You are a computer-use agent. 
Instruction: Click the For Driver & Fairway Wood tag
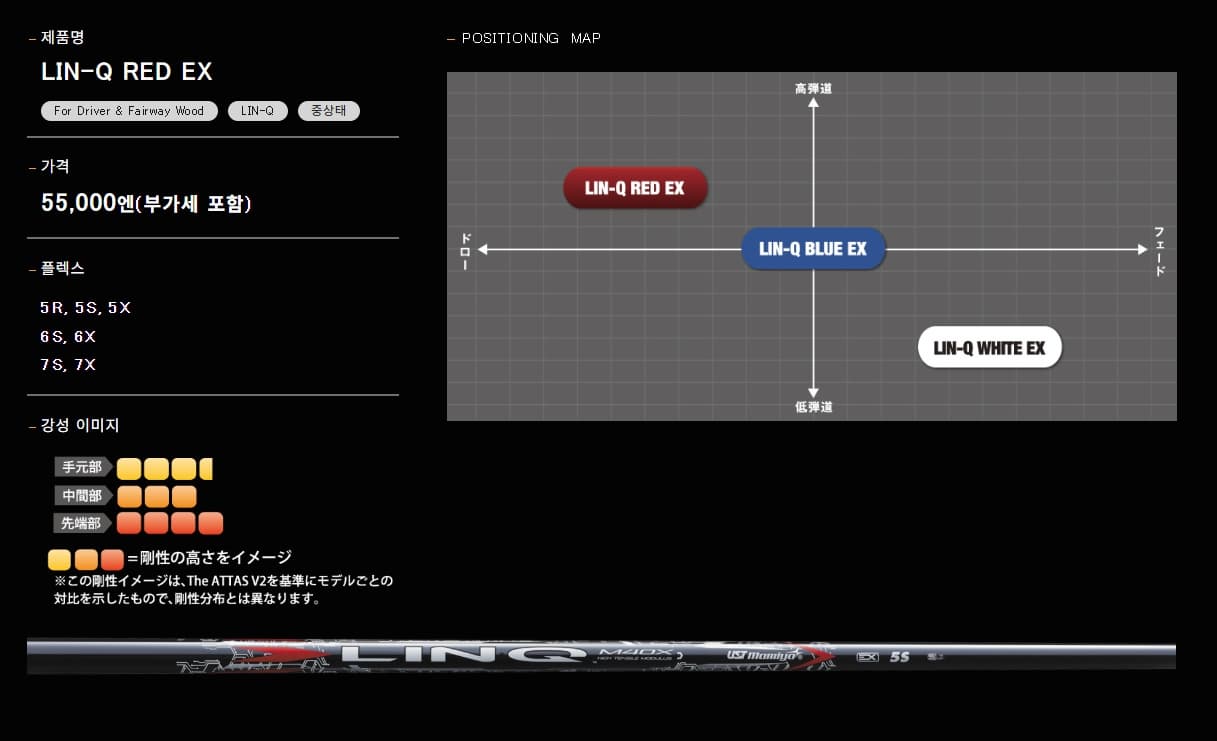pos(129,111)
